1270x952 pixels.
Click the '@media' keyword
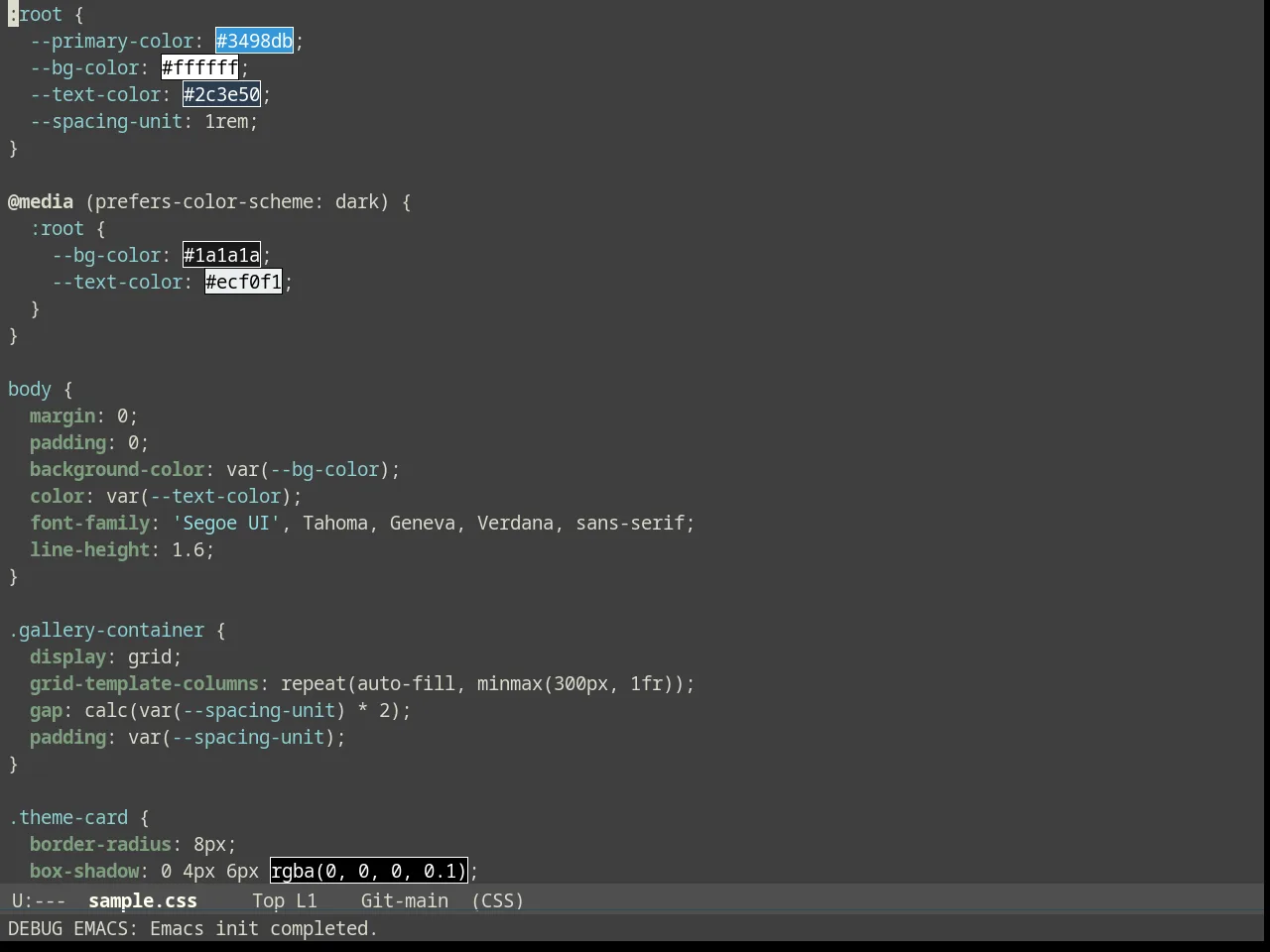[41, 201]
